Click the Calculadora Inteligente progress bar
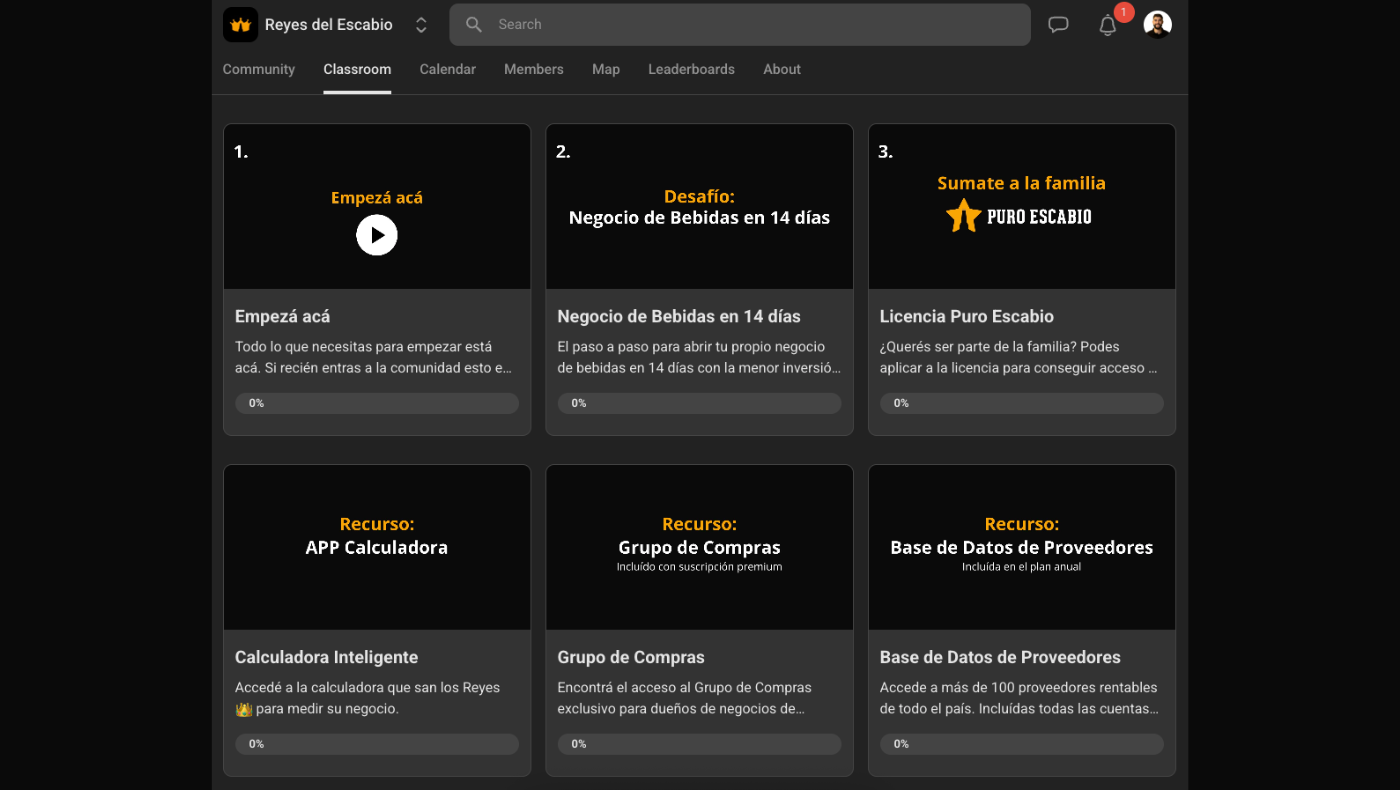Screen dimensions: 1400x790 pyautogui.click(x=377, y=744)
